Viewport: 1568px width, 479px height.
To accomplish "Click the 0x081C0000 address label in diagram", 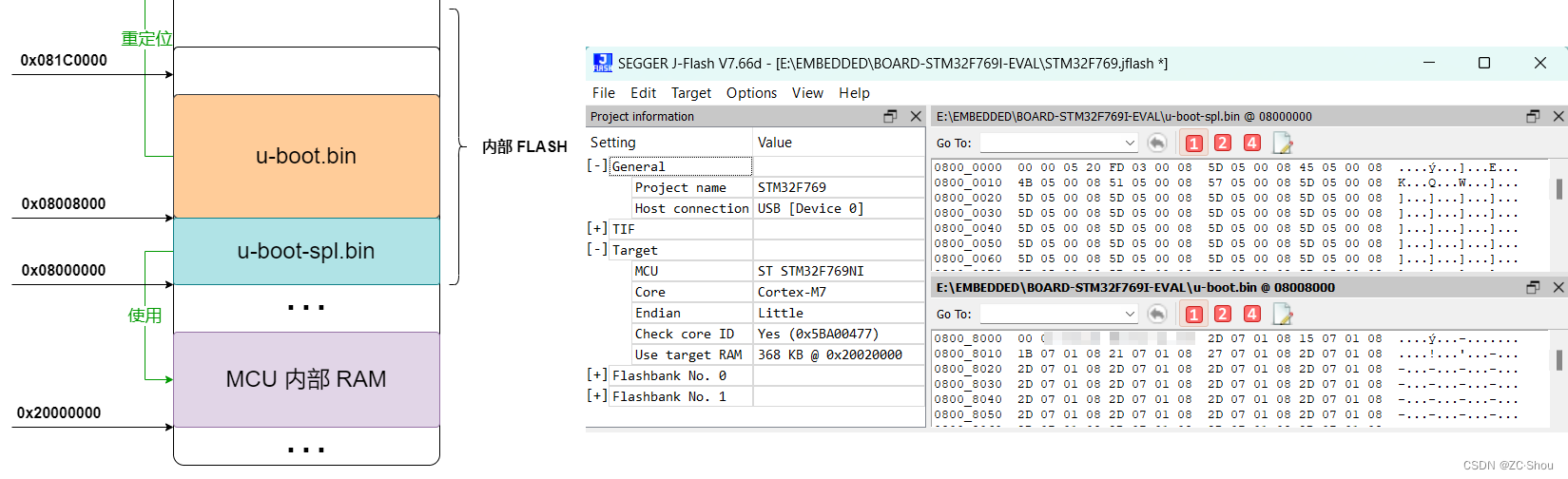I will point(64,60).
